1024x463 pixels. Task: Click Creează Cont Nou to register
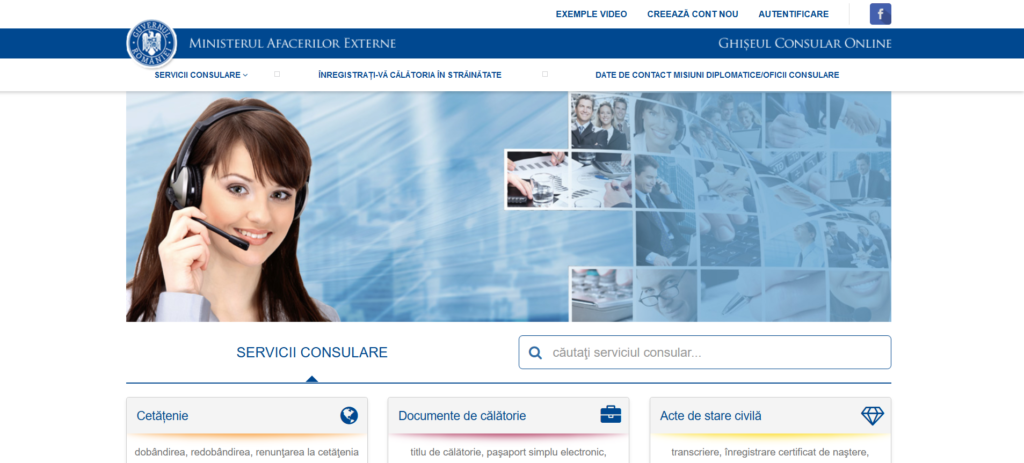pos(692,14)
